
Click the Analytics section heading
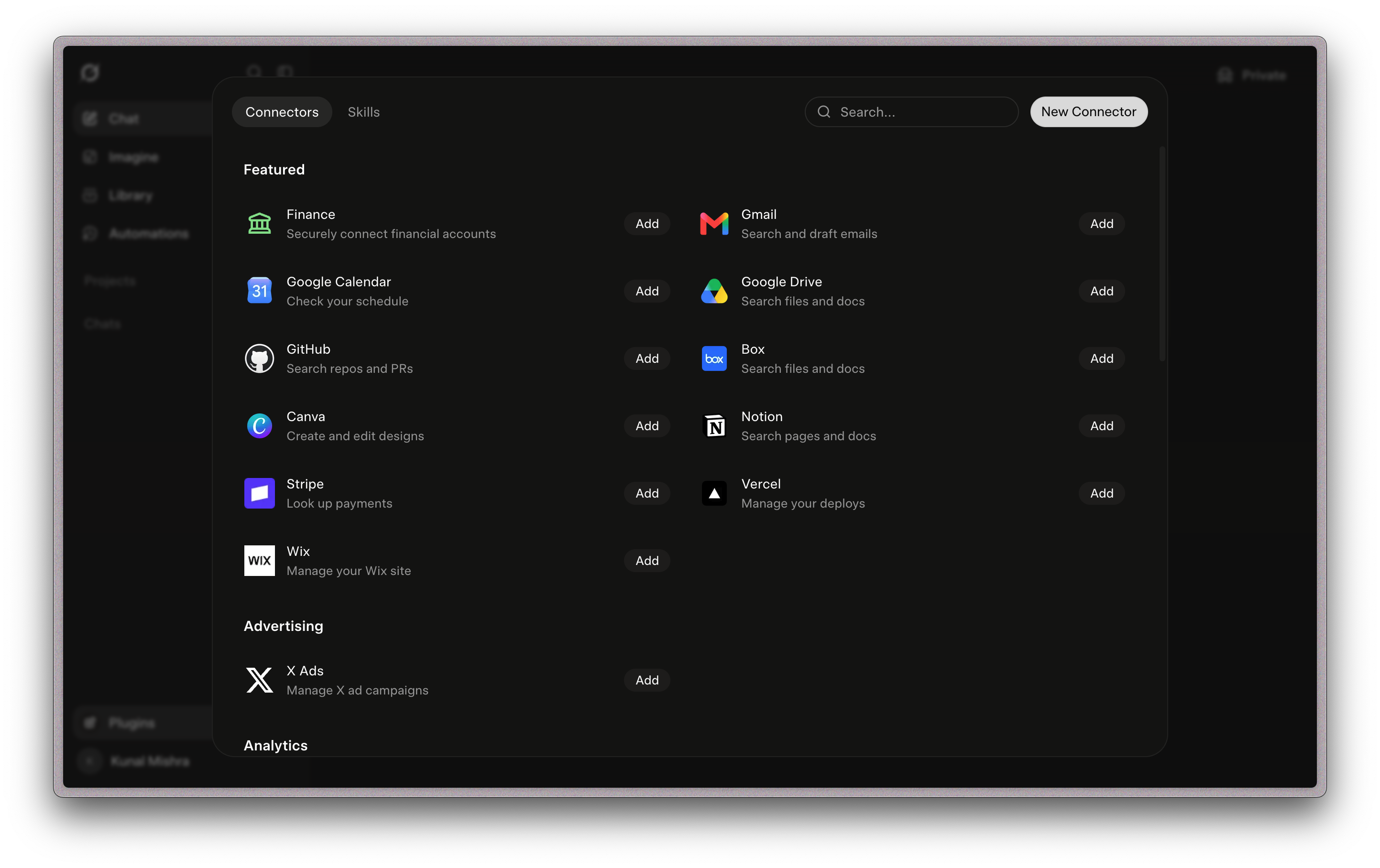(x=275, y=745)
